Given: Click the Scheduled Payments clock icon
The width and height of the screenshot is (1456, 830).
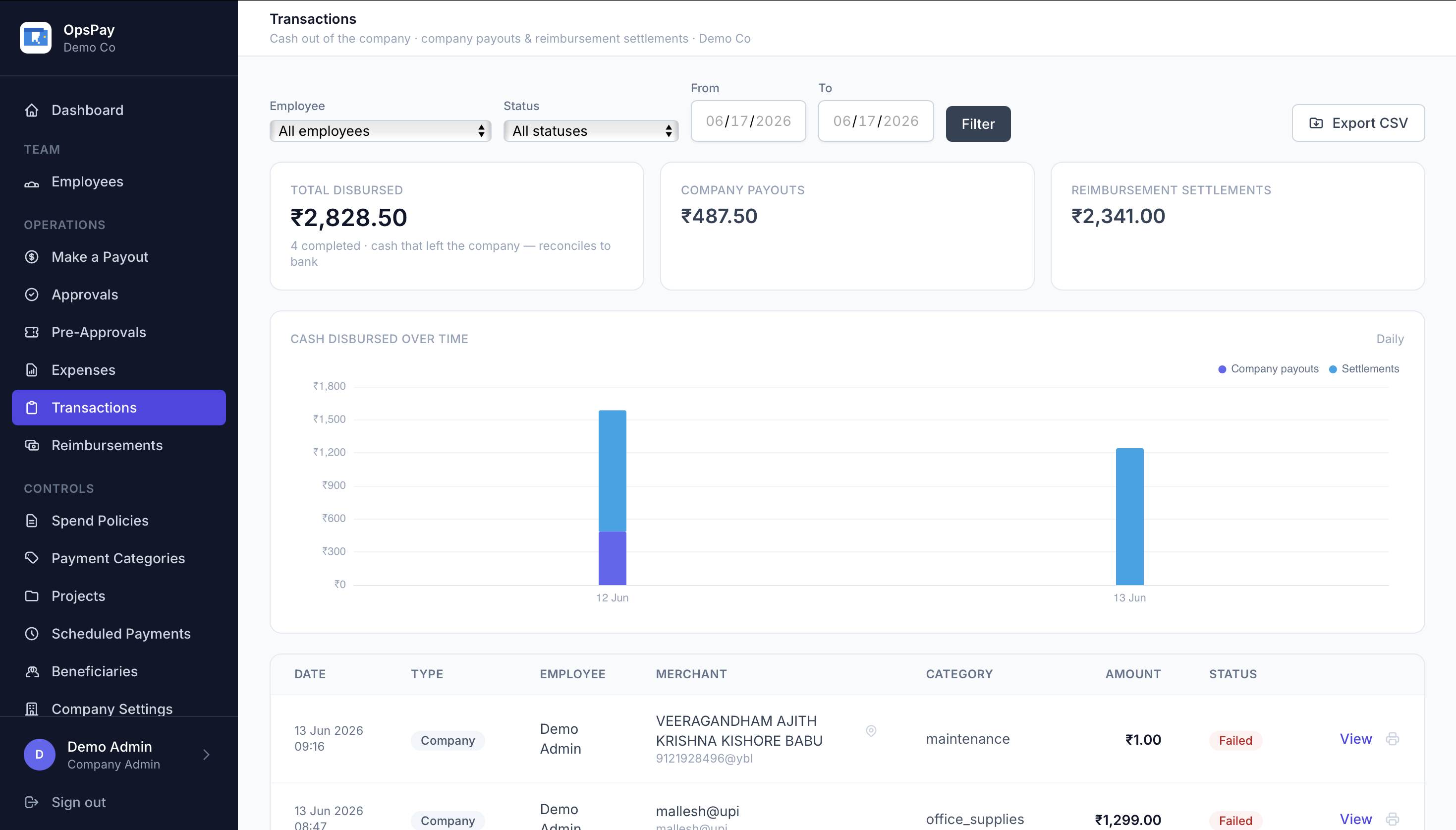Looking at the screenshot, I should (x=32, y=633).
